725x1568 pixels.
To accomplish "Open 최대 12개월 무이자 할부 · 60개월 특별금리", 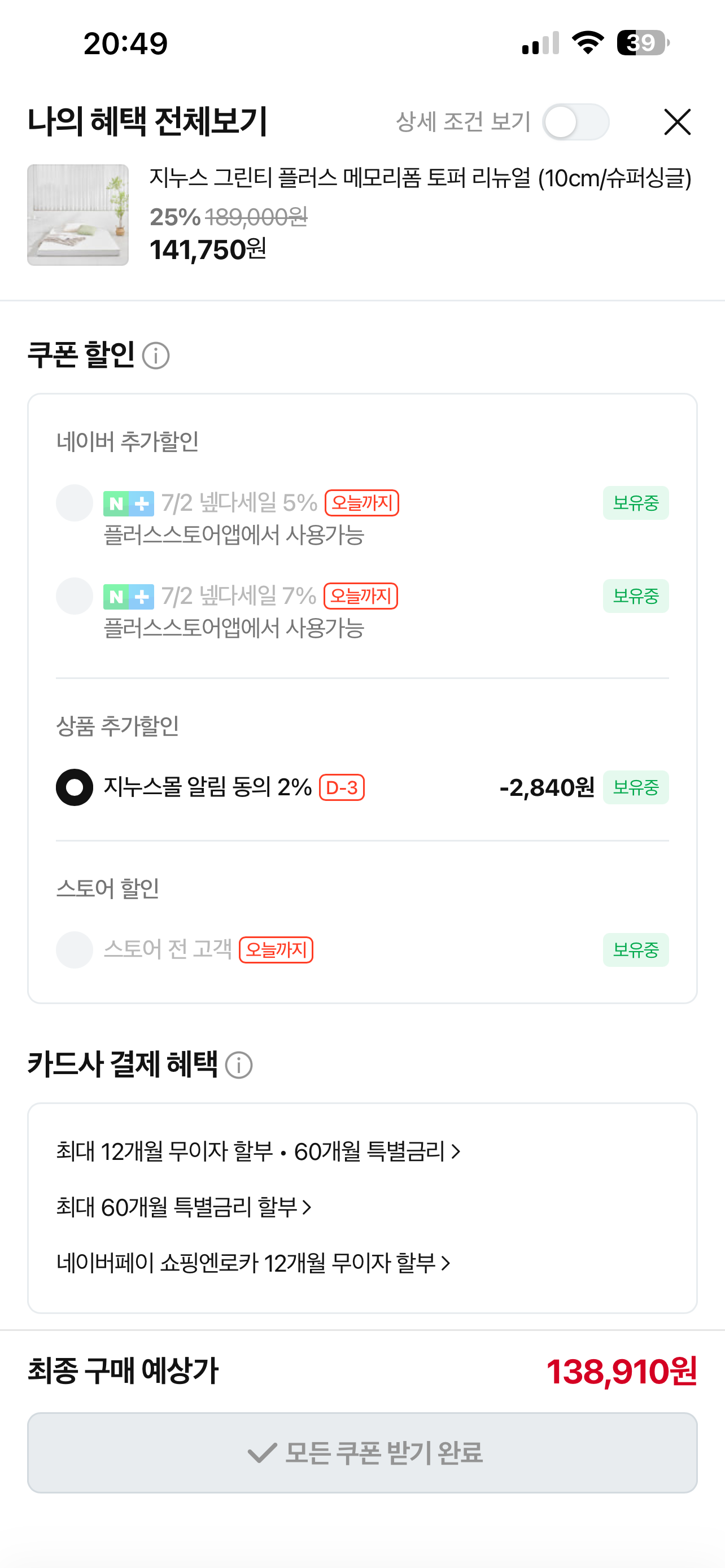I will coord(258,1151).
